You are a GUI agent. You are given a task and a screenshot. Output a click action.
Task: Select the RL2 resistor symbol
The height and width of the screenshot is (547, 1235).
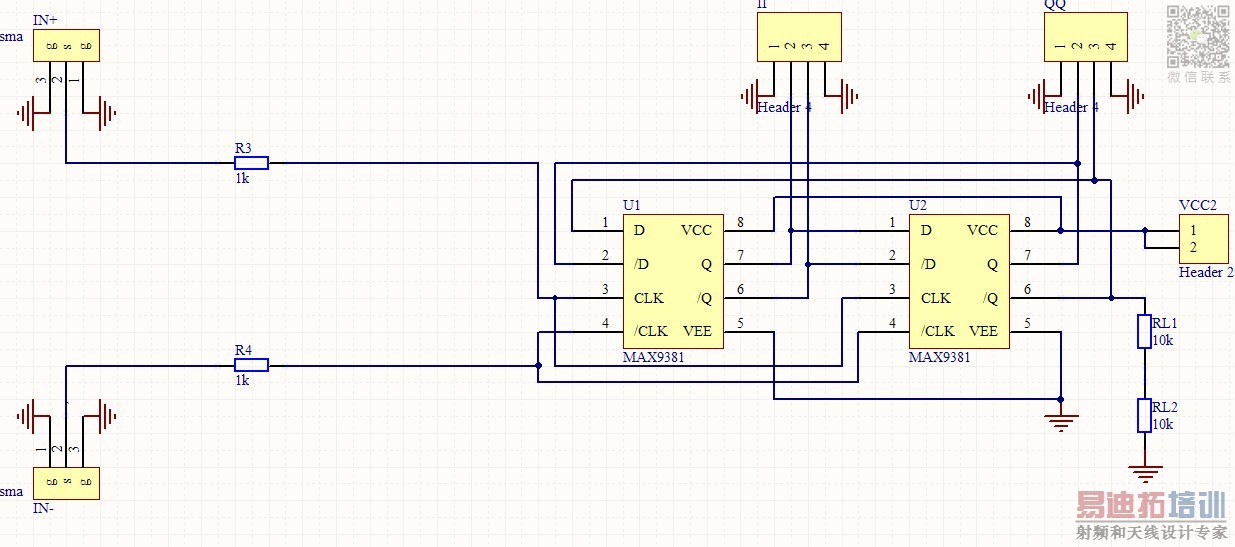1145,415
